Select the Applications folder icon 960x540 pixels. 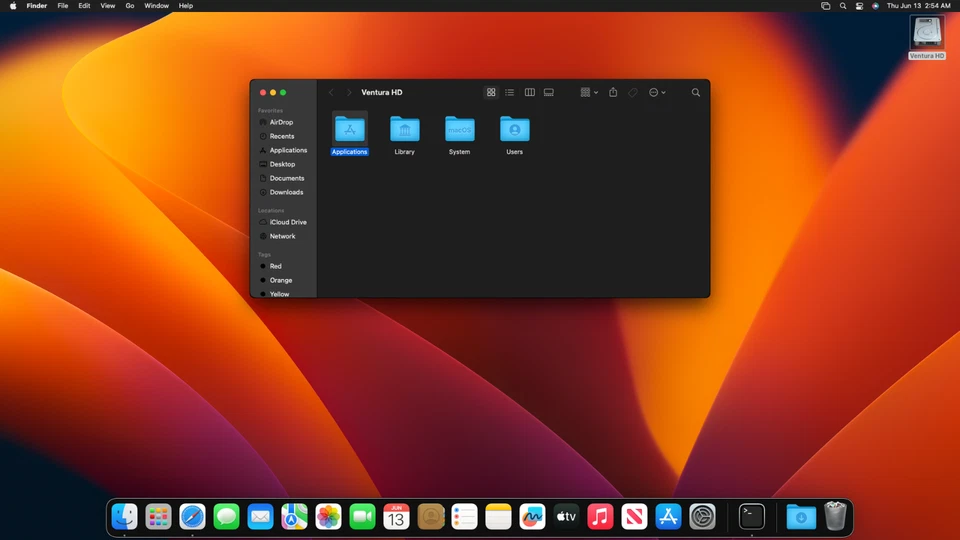[350, 129]
